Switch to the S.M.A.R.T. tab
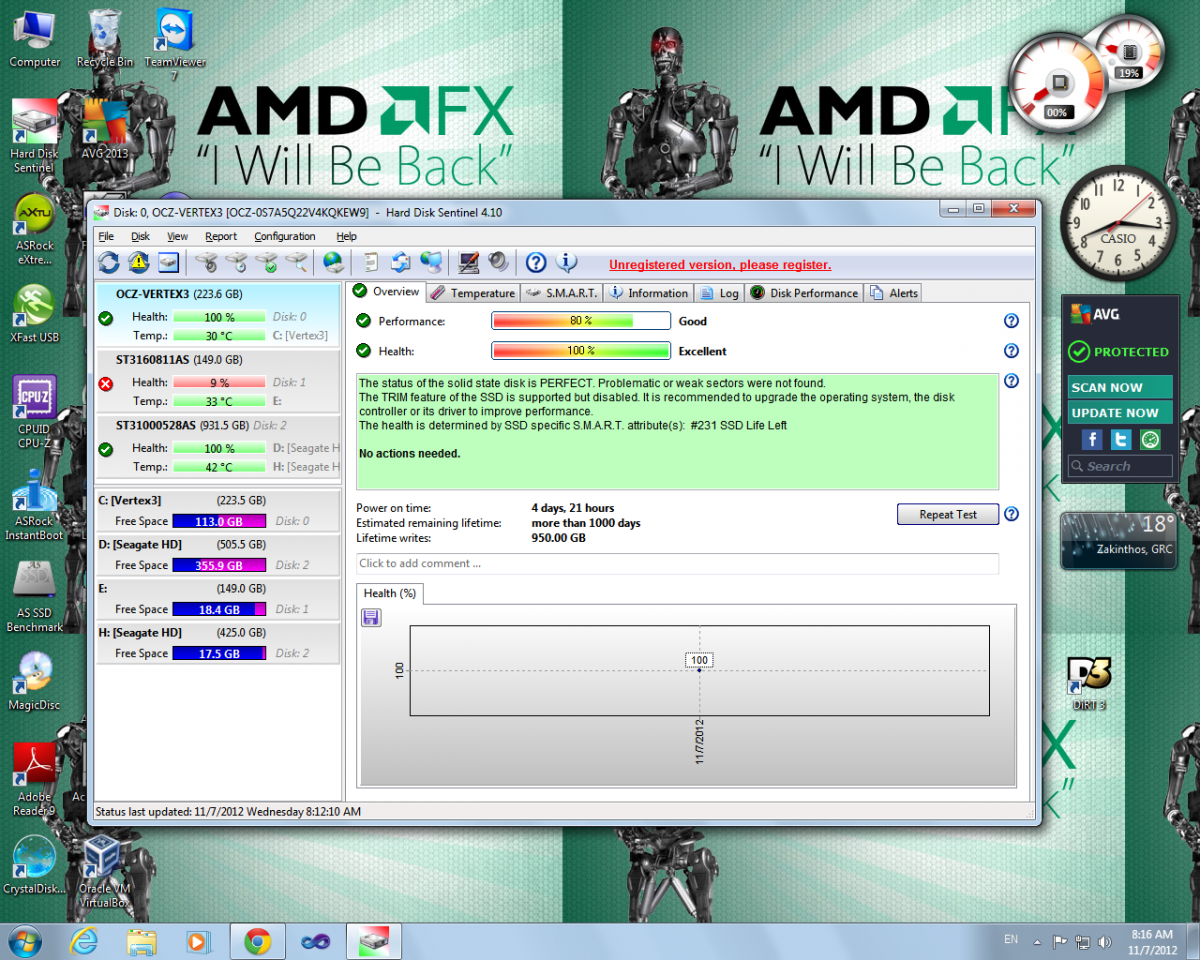This screenshot has width=1200, height=960. [x=562, y=293]
